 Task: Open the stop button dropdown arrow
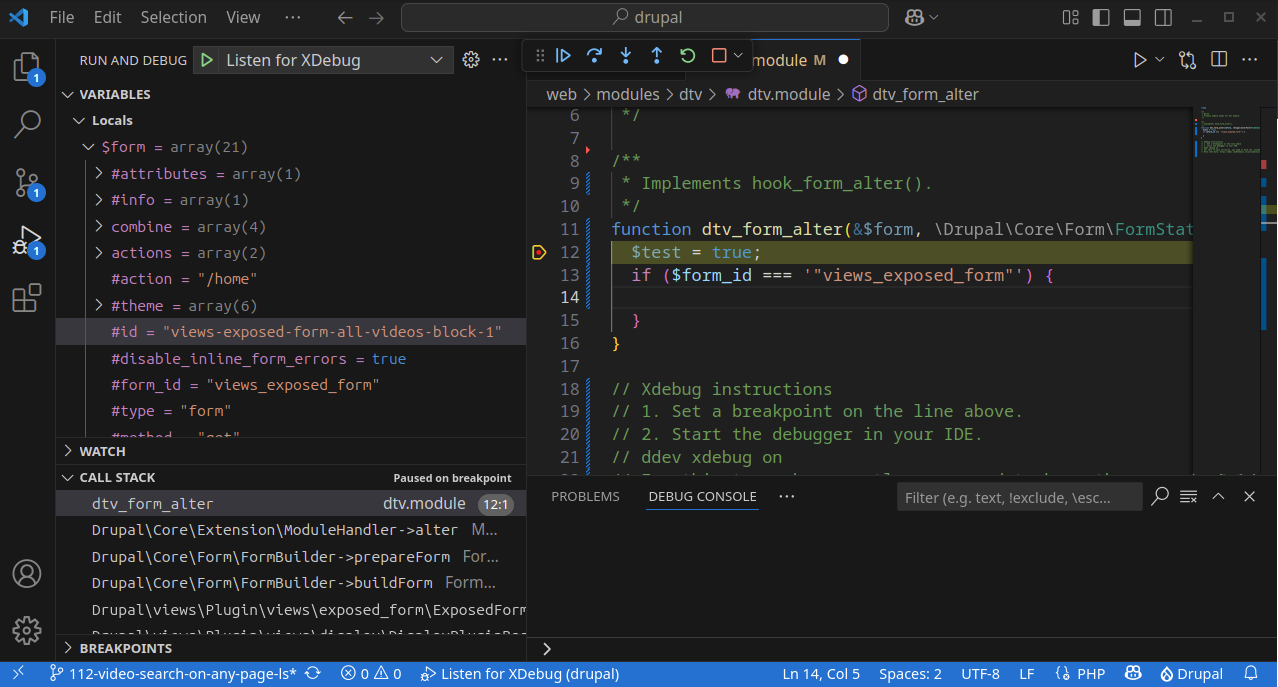(738, 56)
